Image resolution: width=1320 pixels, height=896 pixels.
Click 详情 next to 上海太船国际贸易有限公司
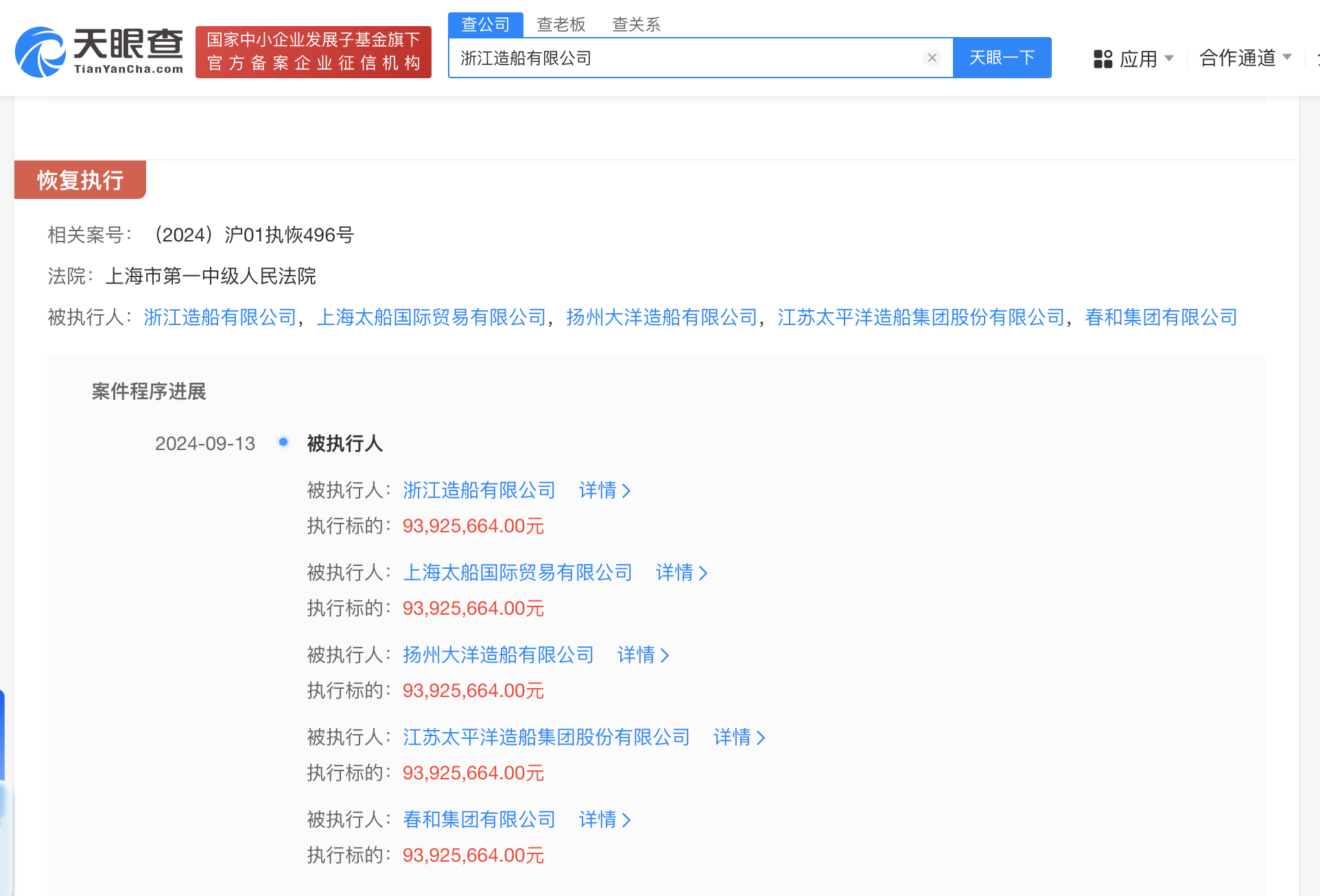coord(675,573)
